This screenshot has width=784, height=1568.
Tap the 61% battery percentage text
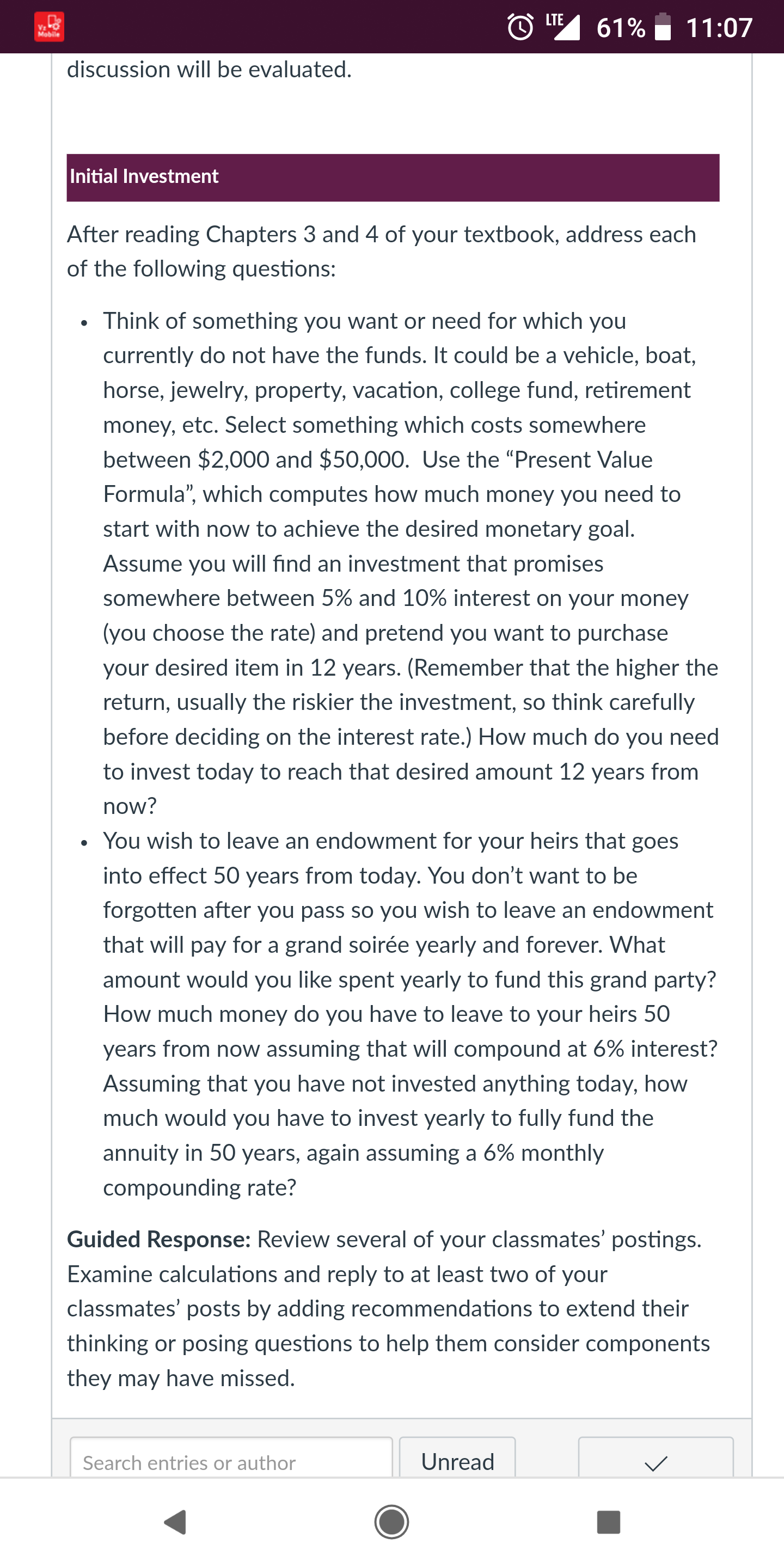(620, 28)
